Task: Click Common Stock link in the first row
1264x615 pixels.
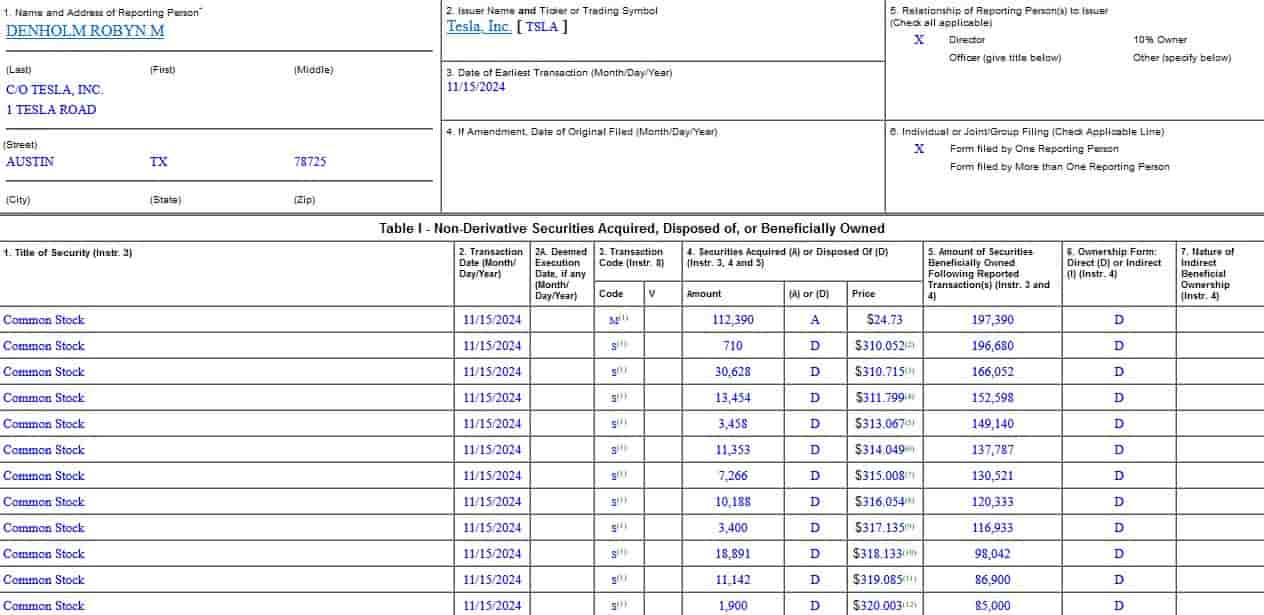Action: (x=44, y=319)
